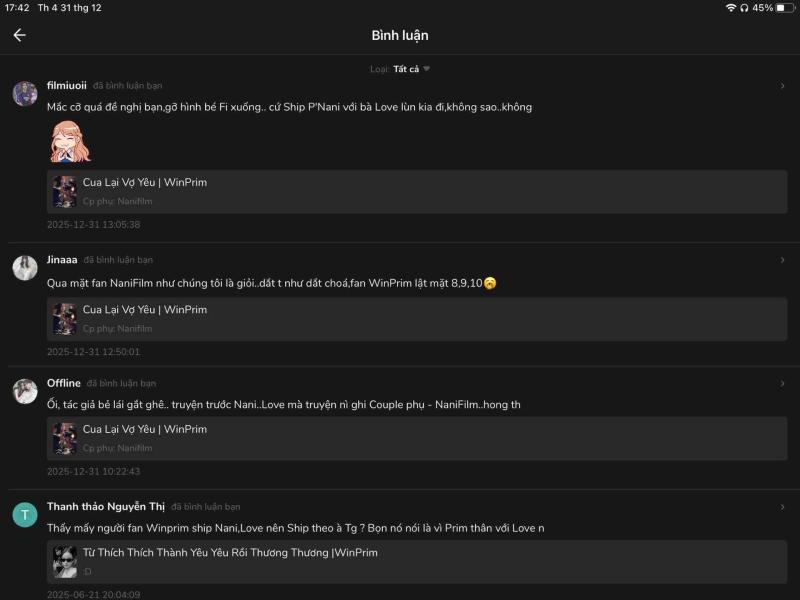The height and width of the screenshot is (600, 800).
Task: Open story cover under filmiuoii's comment
Action: tap(65, 191)
